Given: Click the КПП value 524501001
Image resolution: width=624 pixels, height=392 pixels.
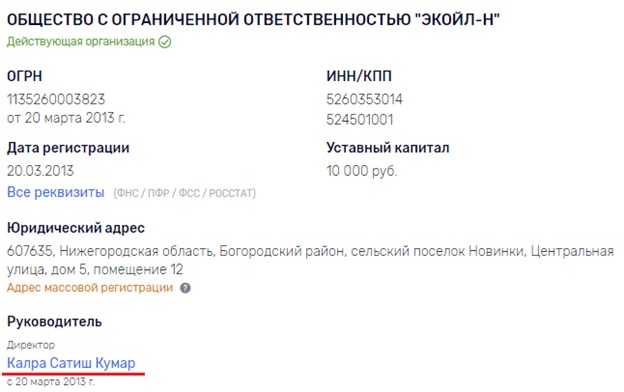Looking at the screenshot, I should [x=360, y=119].
